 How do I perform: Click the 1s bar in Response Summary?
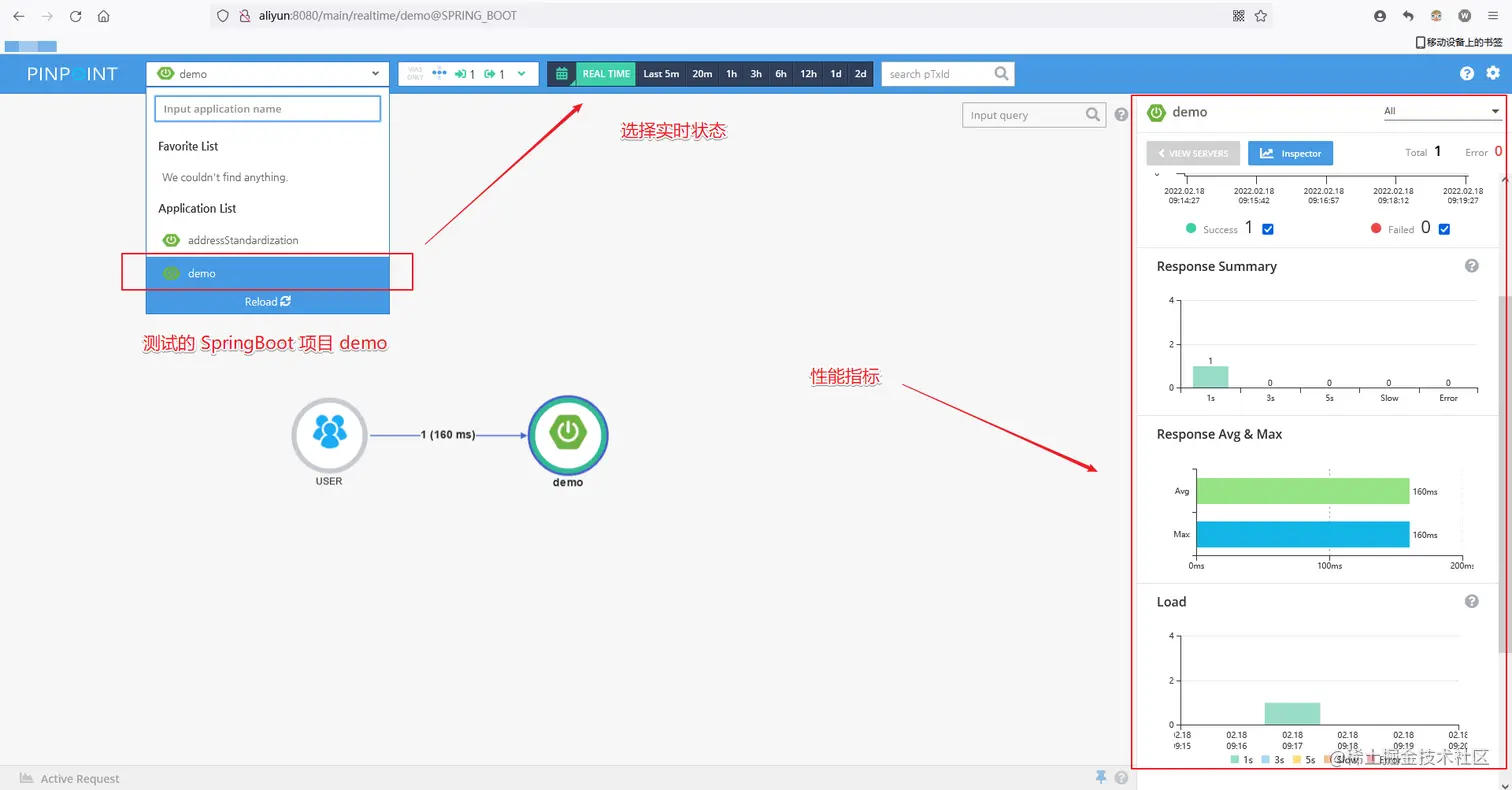click(1210, 377)
